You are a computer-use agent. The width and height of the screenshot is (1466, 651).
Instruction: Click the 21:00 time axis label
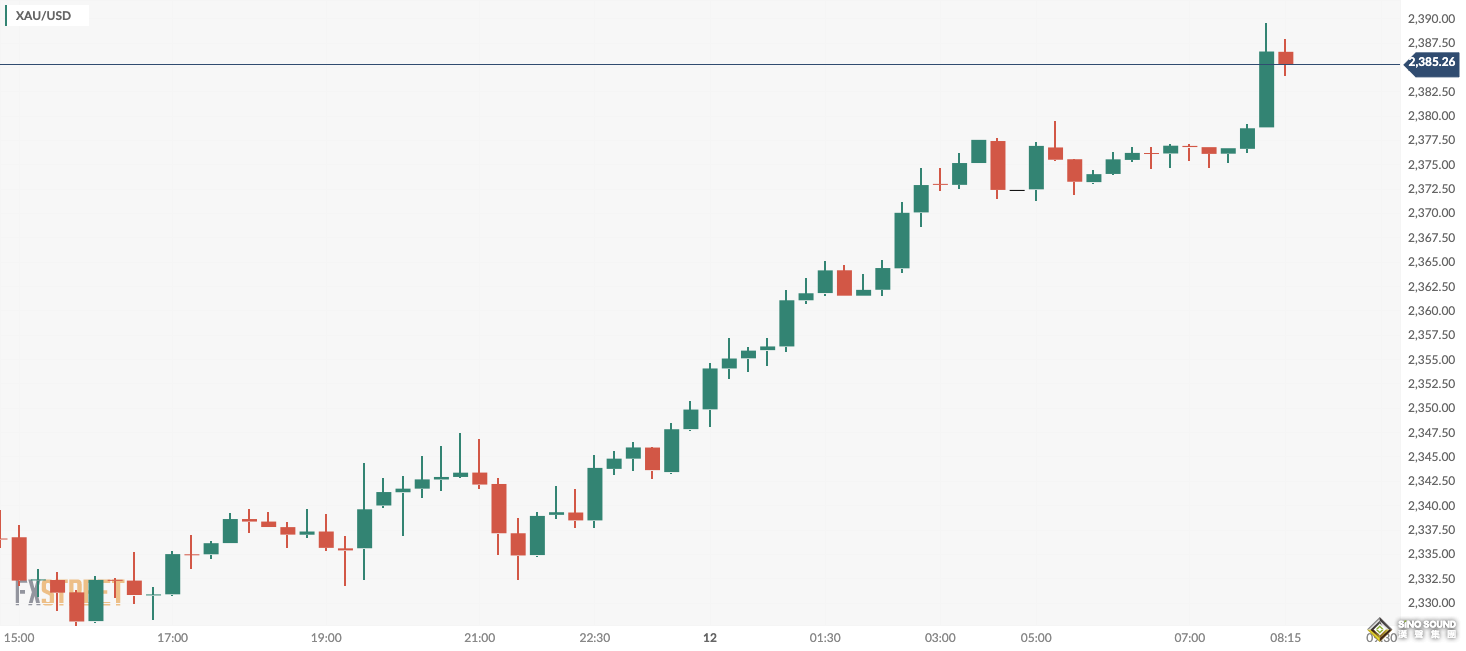pos(479,638)
